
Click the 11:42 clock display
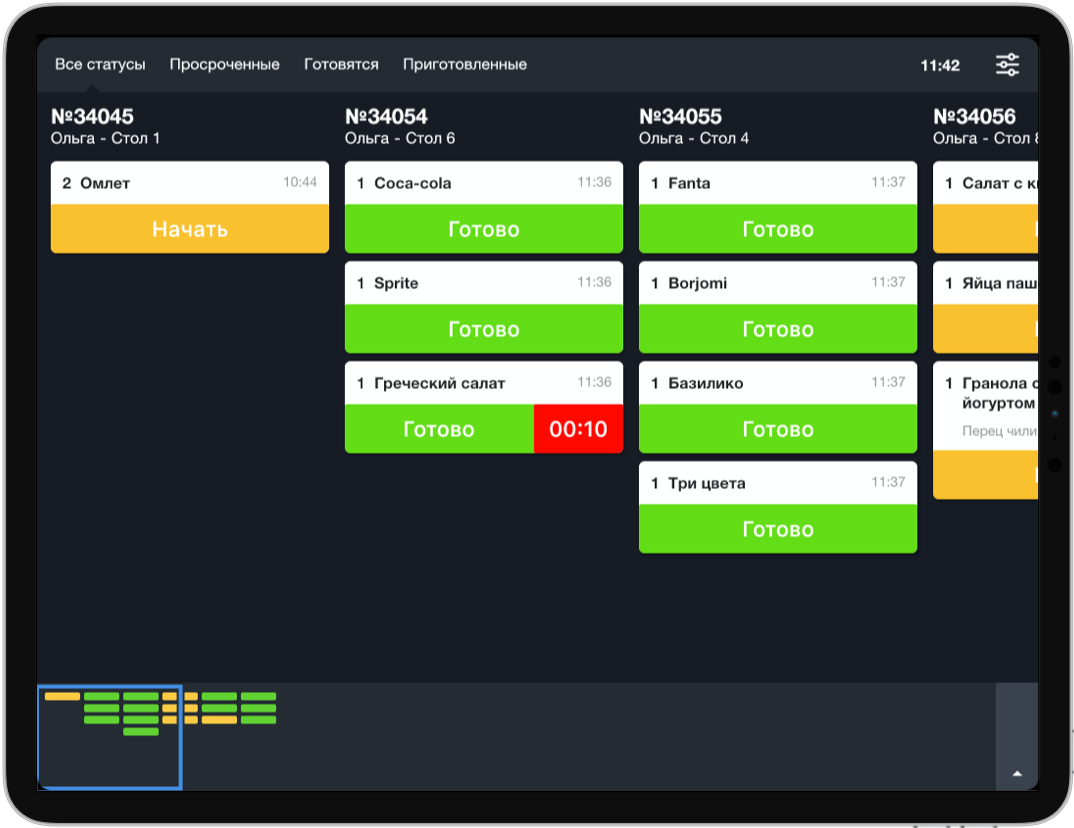(x=941, y=64)
